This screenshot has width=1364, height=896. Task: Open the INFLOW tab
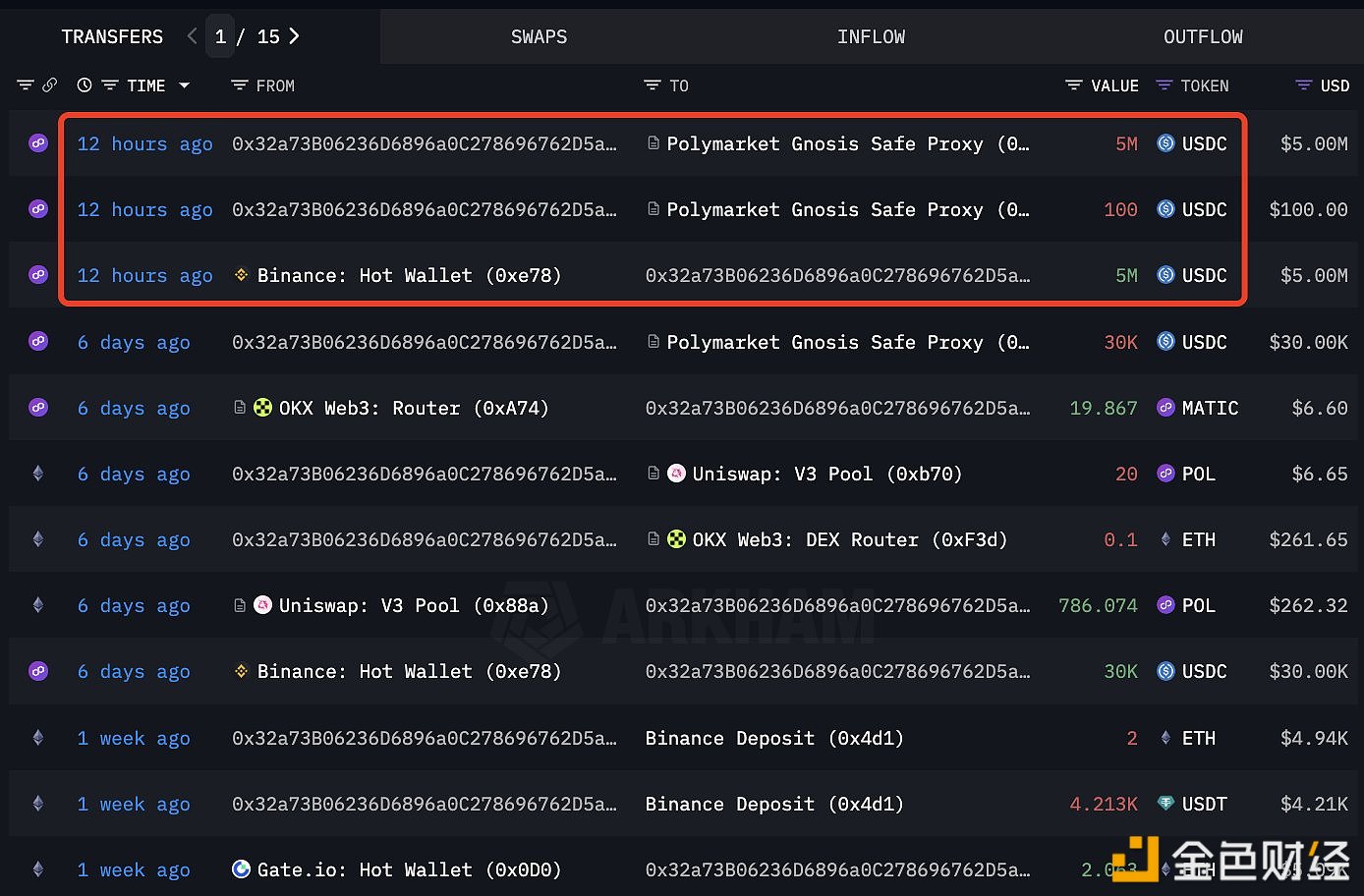pos(871,37)
